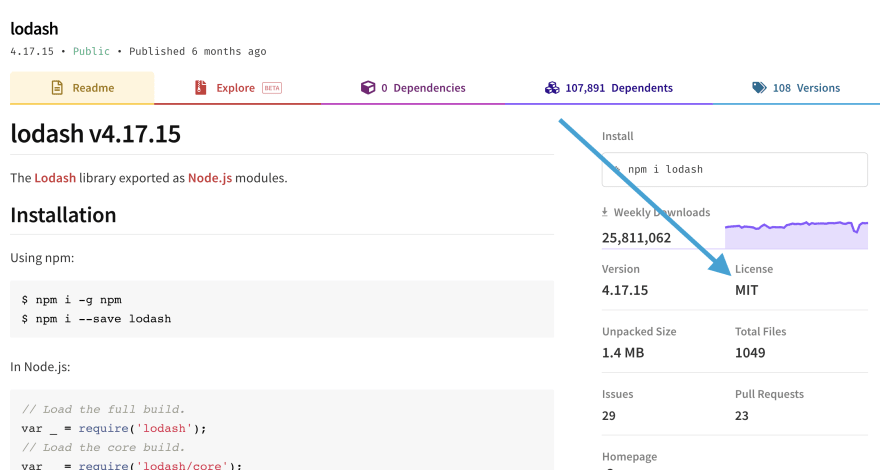880x470 pixels.
Task: Click the 'Load the full build' comment line
Action: (x=103, y=409)
